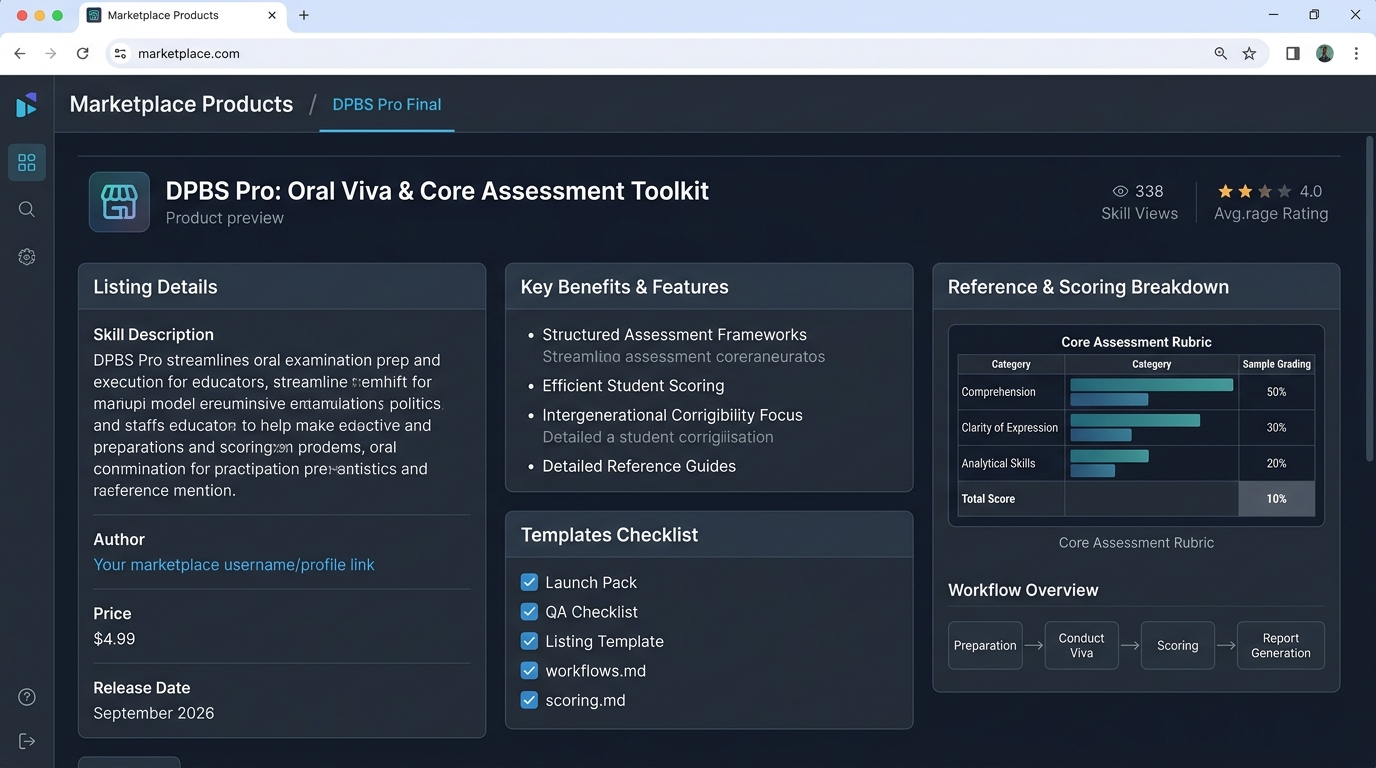
Task: Uncheck the Launch Pack checkbox
Action: (x=529, y=582)
